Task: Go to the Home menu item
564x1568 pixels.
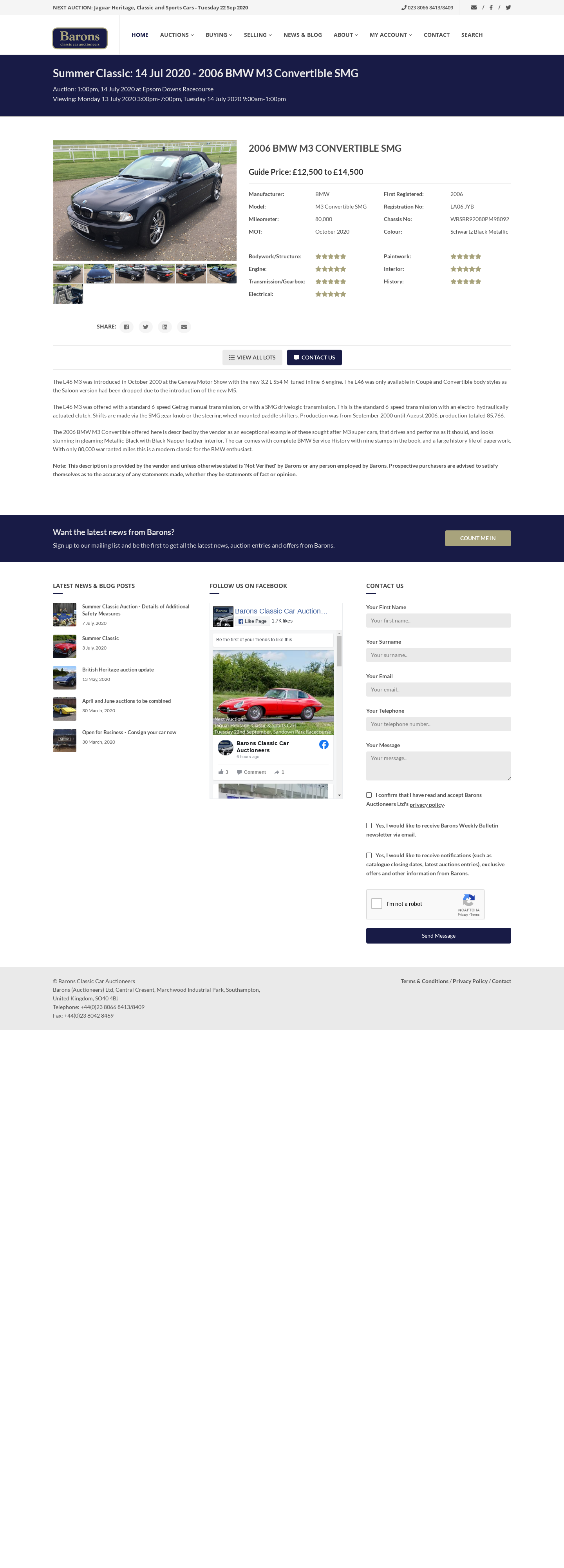Action: (140, 35)
